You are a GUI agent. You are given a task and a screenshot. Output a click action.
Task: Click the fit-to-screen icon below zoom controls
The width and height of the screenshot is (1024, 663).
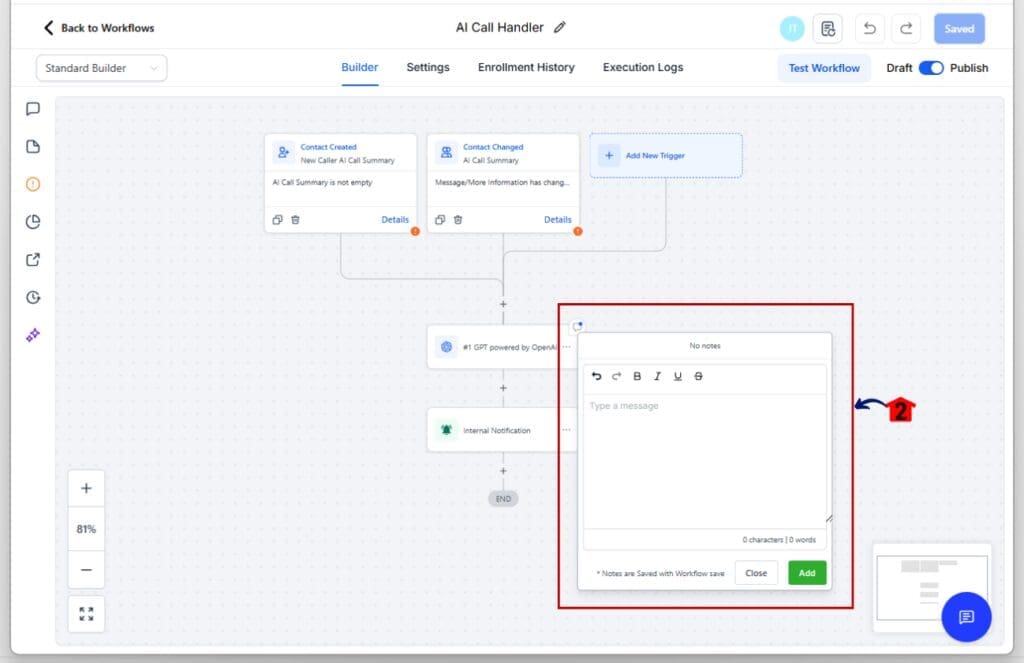point(86,614)
